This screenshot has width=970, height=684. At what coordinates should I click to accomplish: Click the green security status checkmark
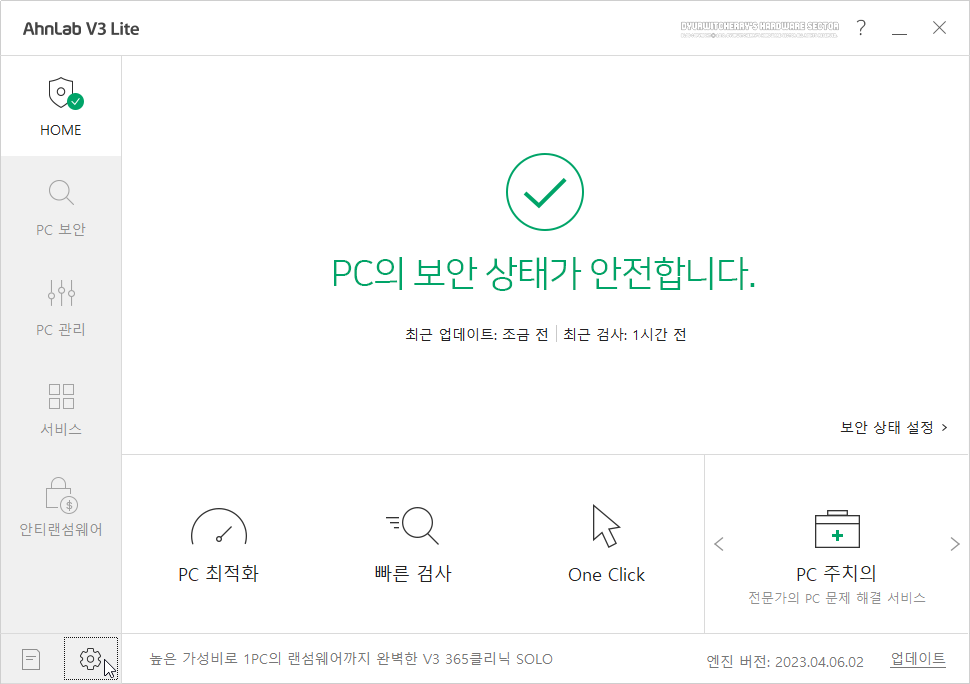(544, 192)
